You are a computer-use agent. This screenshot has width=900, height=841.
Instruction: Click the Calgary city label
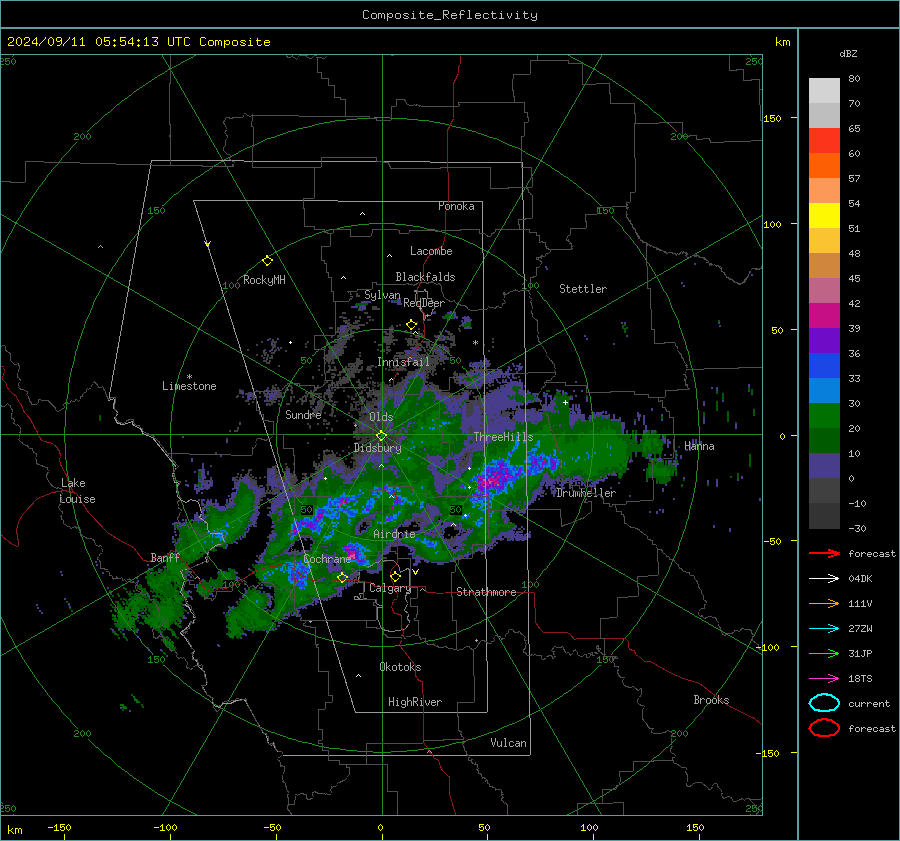(390, 588)
